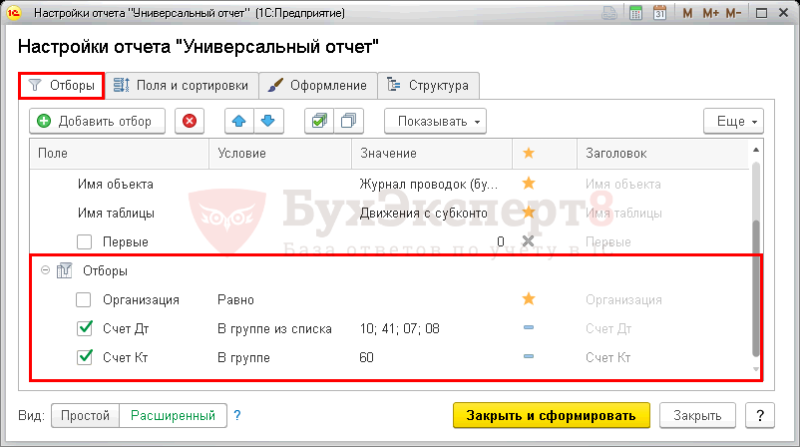Uncheck the Счет Дт filter checkbox
The width and height of the screenshot is (800, 447).
(84, 328)
